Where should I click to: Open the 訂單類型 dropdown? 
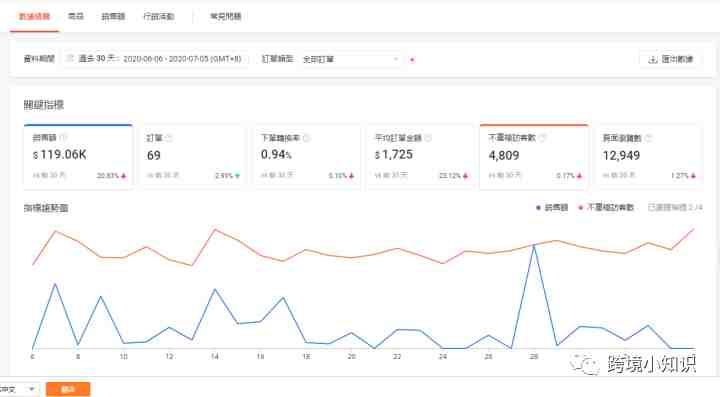(350, 59)
